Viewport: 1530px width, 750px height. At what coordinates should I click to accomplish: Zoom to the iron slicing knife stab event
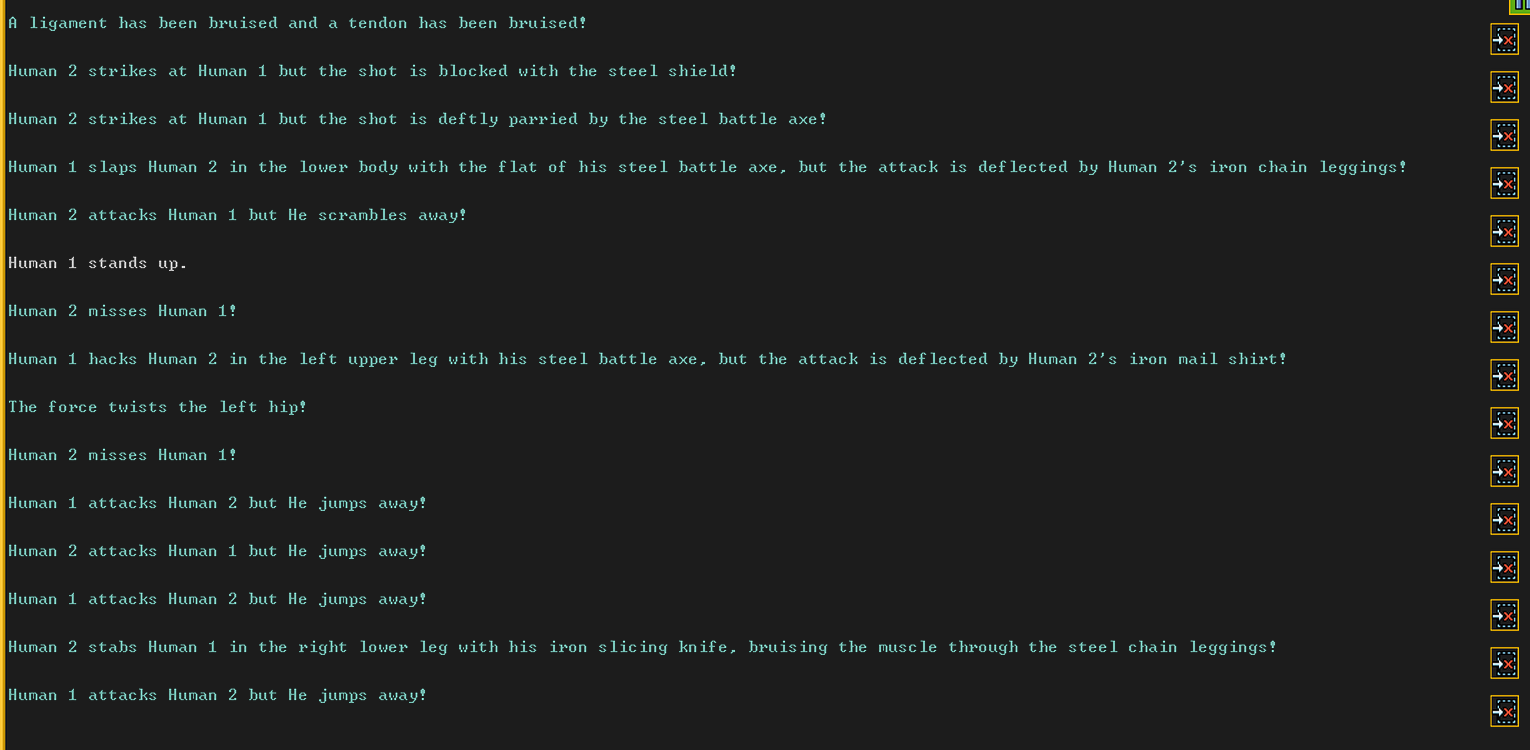tap(1504, 664)
